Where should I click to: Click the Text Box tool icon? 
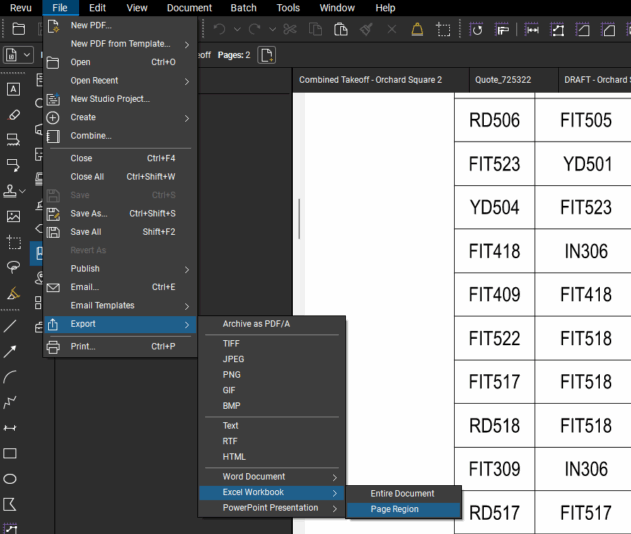[x=13, y=89]
